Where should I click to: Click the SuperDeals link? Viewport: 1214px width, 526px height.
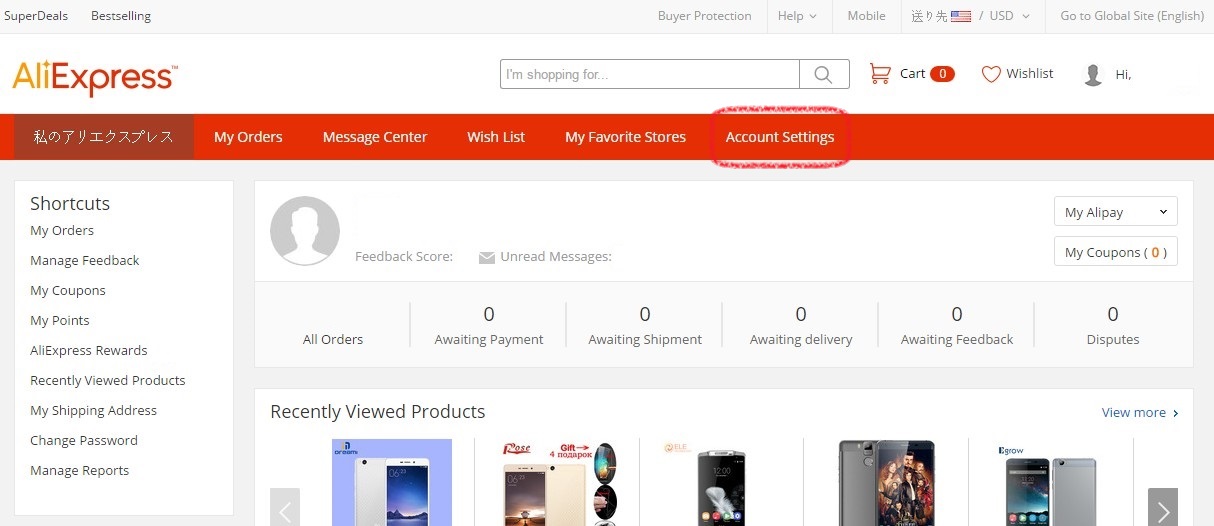click(36, 16)
